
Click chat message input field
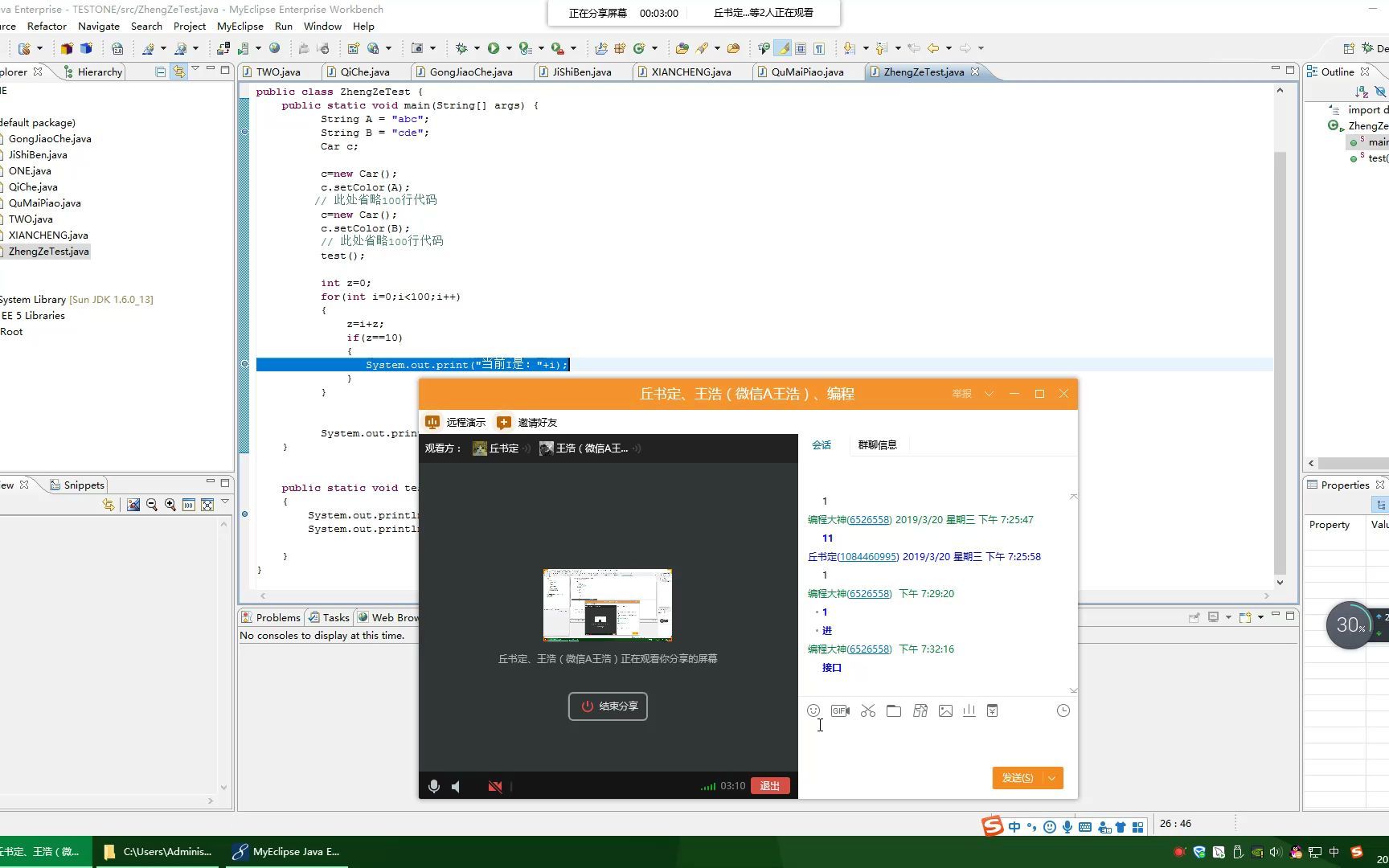point(937,743)
